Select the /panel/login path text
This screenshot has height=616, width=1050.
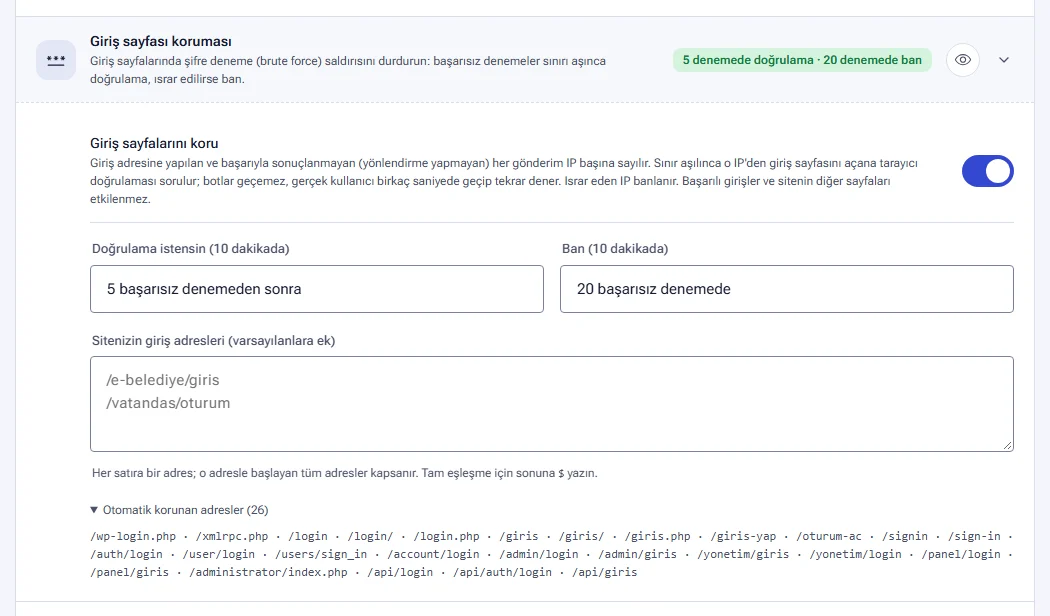(x=961, y=554)
